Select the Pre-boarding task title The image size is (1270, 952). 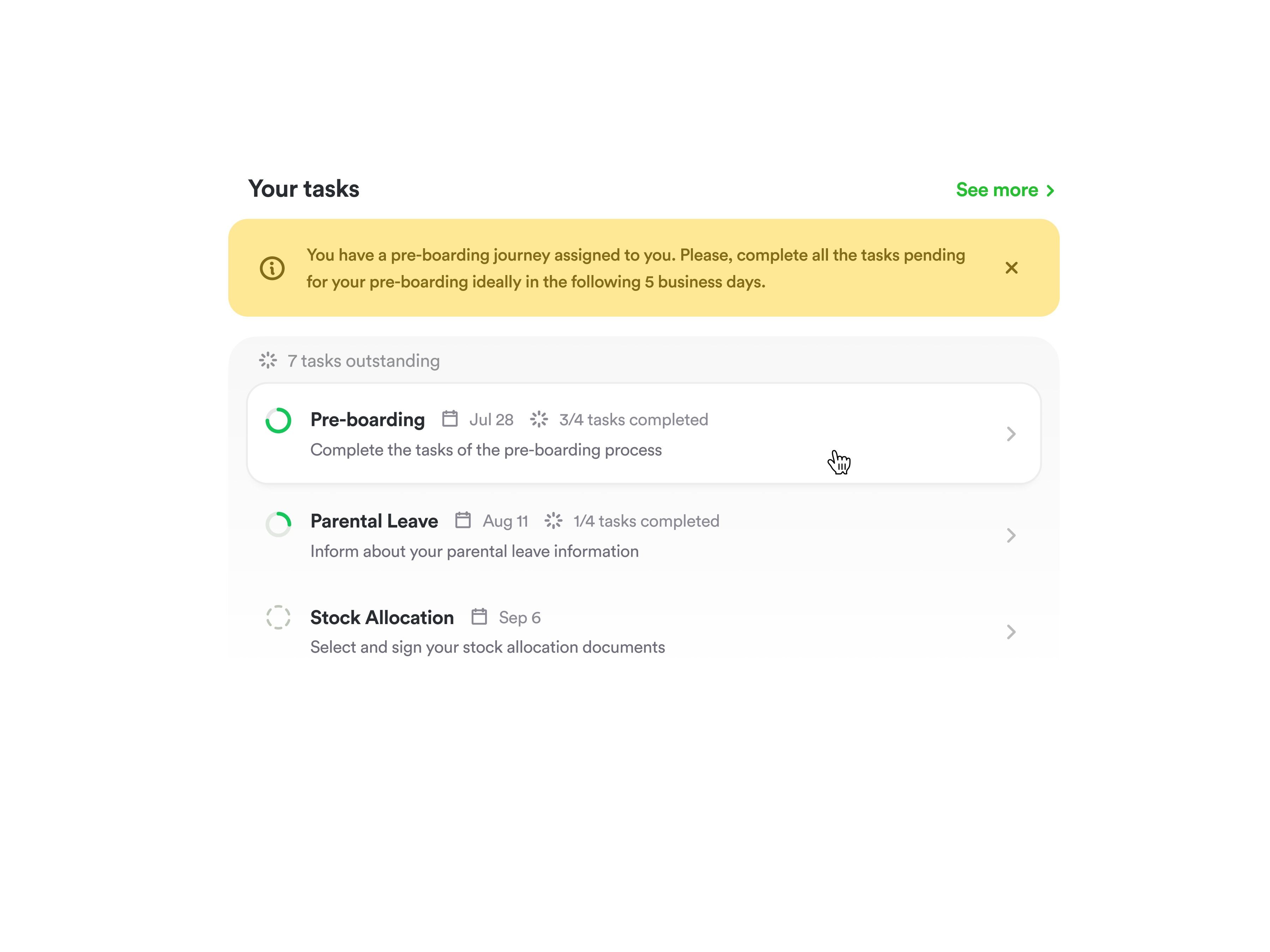tap(368, 420)
